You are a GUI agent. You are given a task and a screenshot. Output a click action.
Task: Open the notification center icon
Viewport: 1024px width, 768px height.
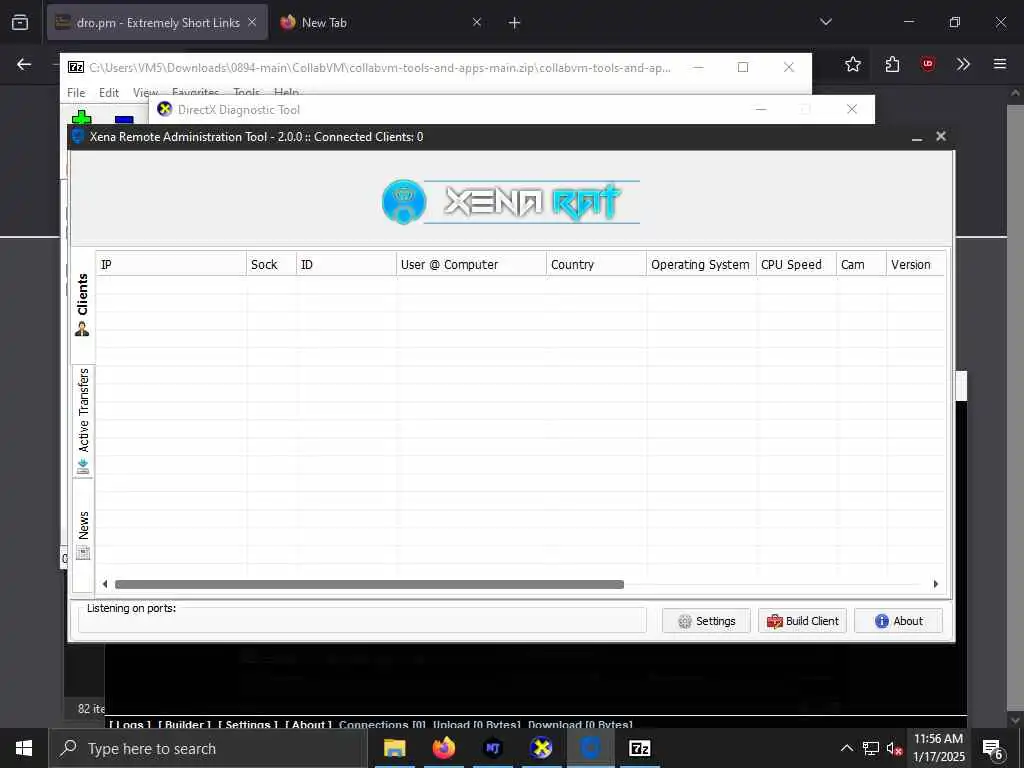coord(993,749)
